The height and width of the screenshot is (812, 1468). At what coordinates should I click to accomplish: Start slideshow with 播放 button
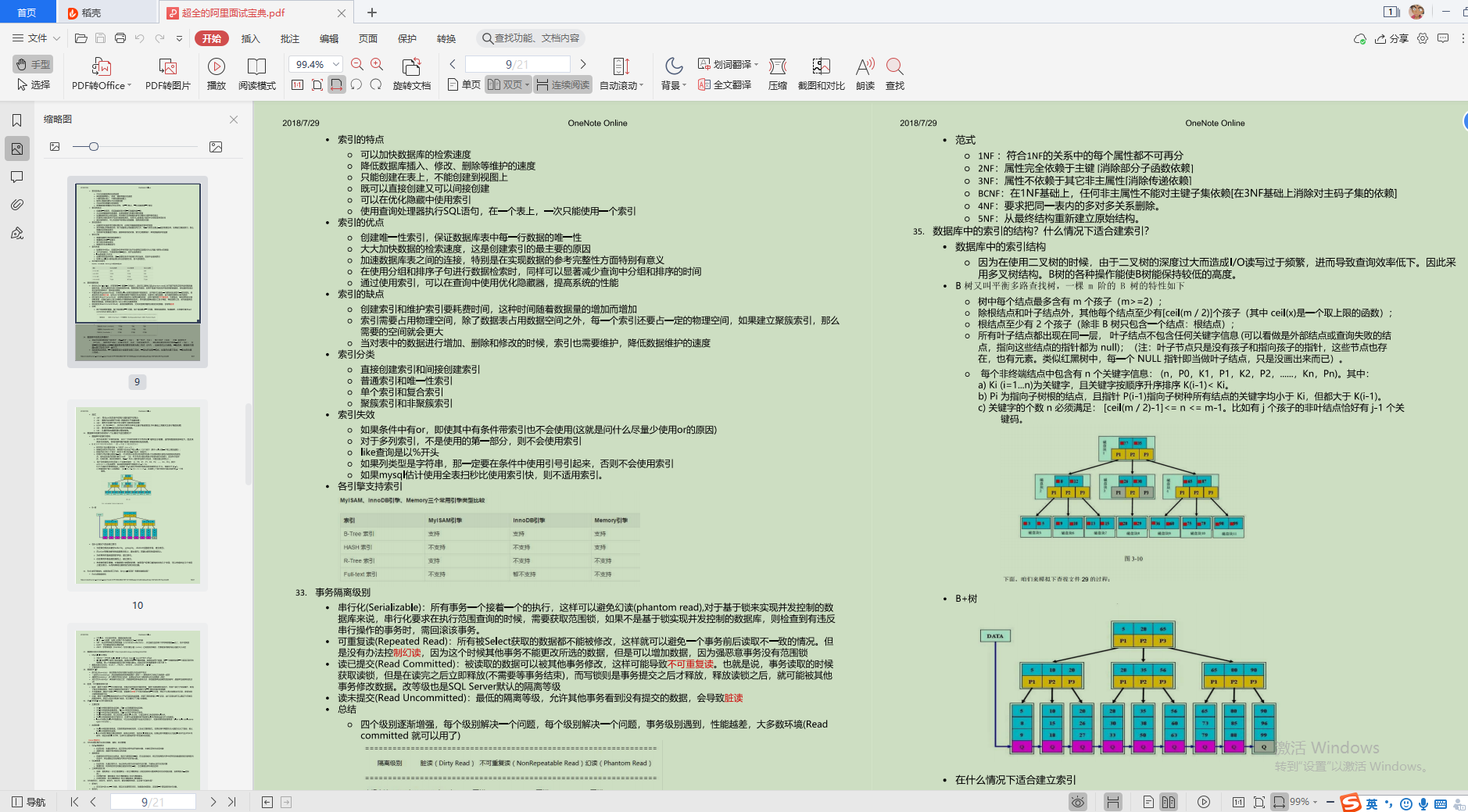coord(217,74)
